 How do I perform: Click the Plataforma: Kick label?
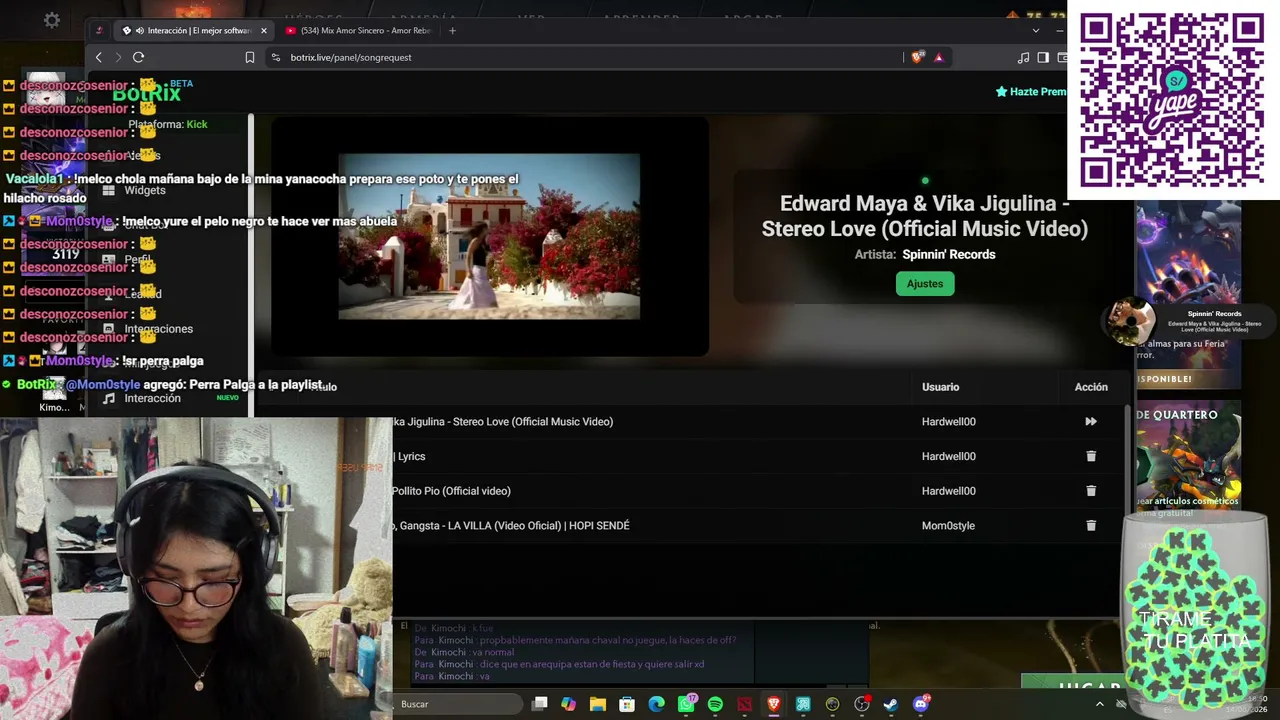pyautogui.click(x=168, y=124)
